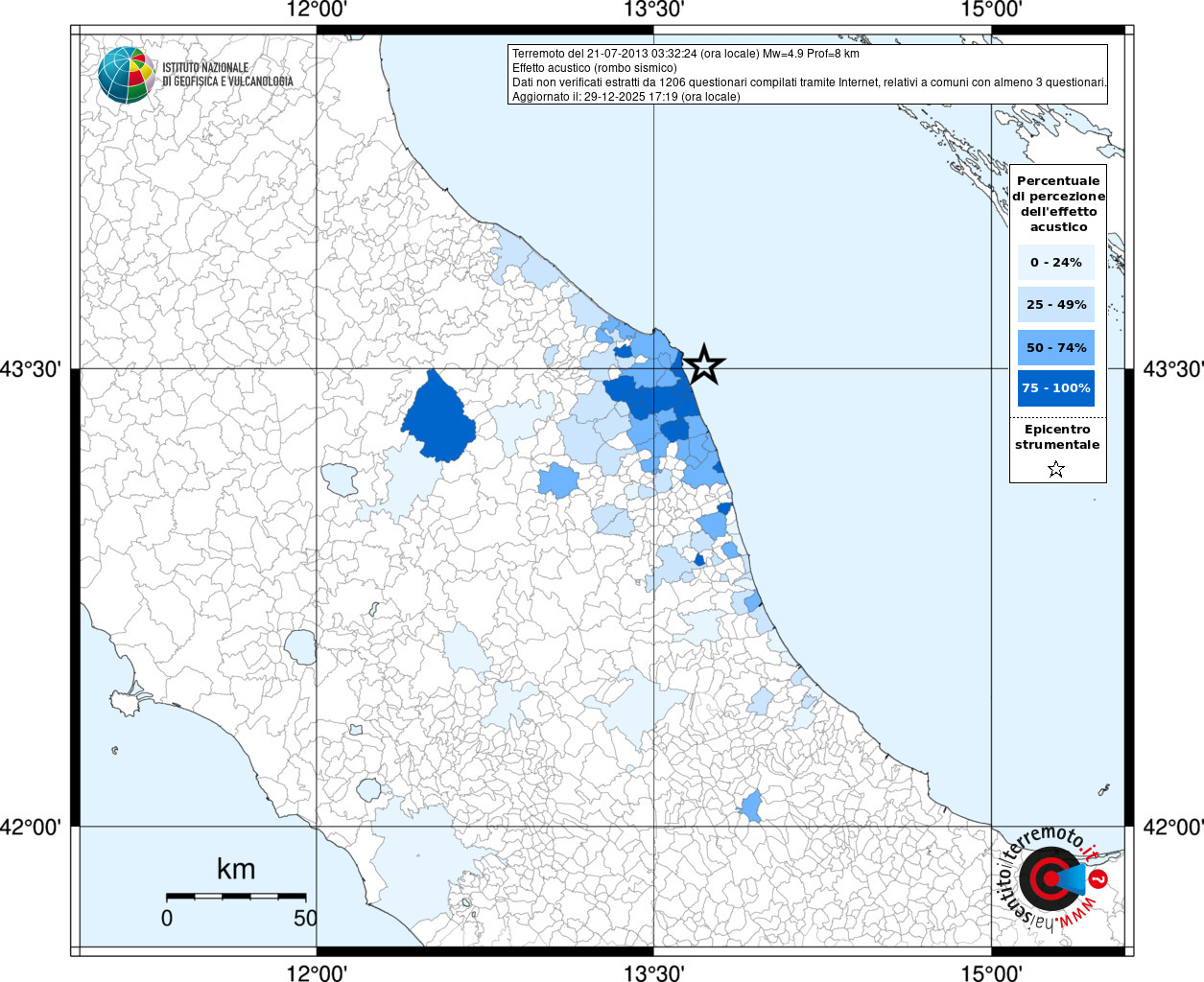Click the epicenter star on the map
The width and height of the screenshot is (1204, 982).
pyautogui.click(x=704, y=364)
